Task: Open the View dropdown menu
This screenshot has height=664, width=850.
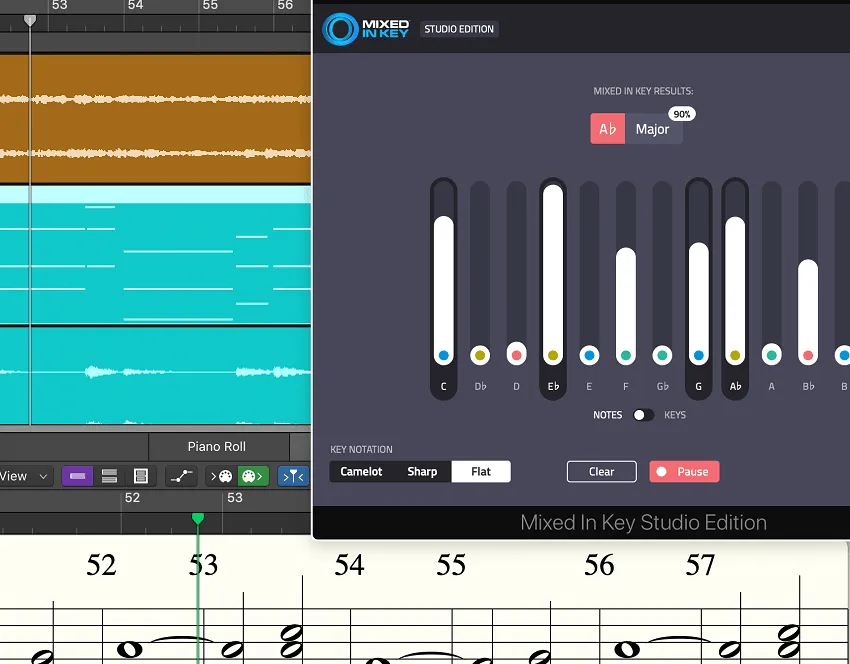Action: click(x=22, y=476)
